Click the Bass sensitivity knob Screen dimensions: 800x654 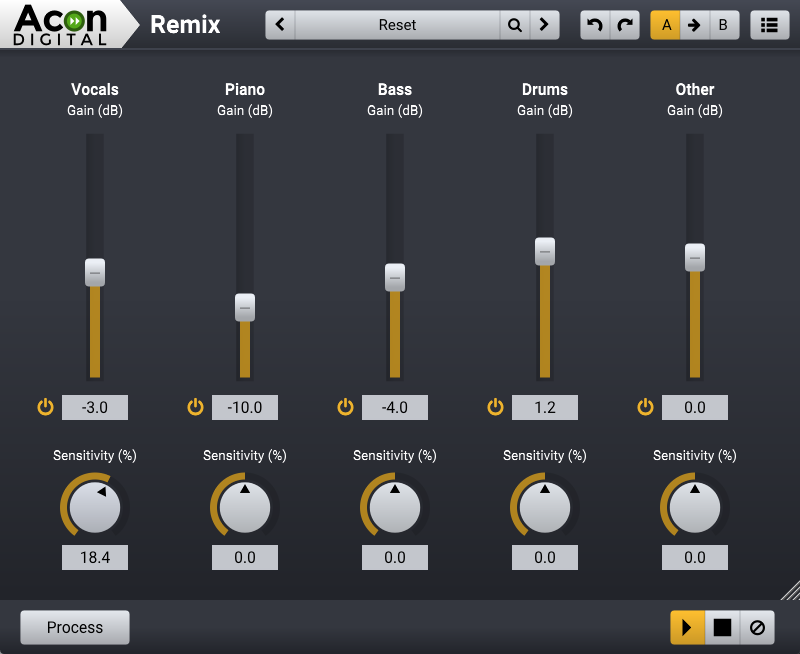tap(395, 507)
